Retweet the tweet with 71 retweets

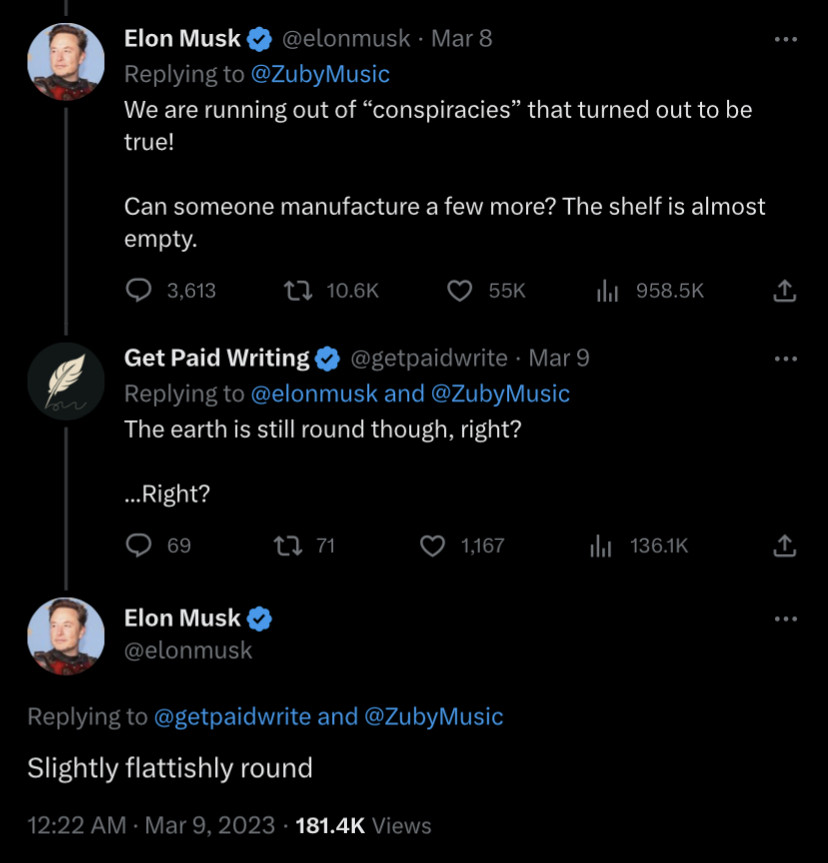point(285,546)
